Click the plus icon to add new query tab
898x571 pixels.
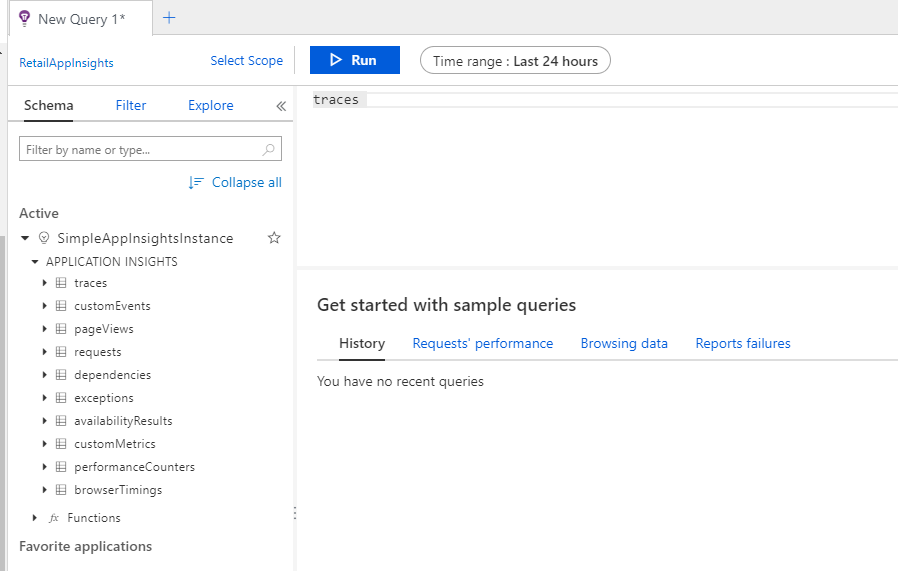[x=169, y=17]
